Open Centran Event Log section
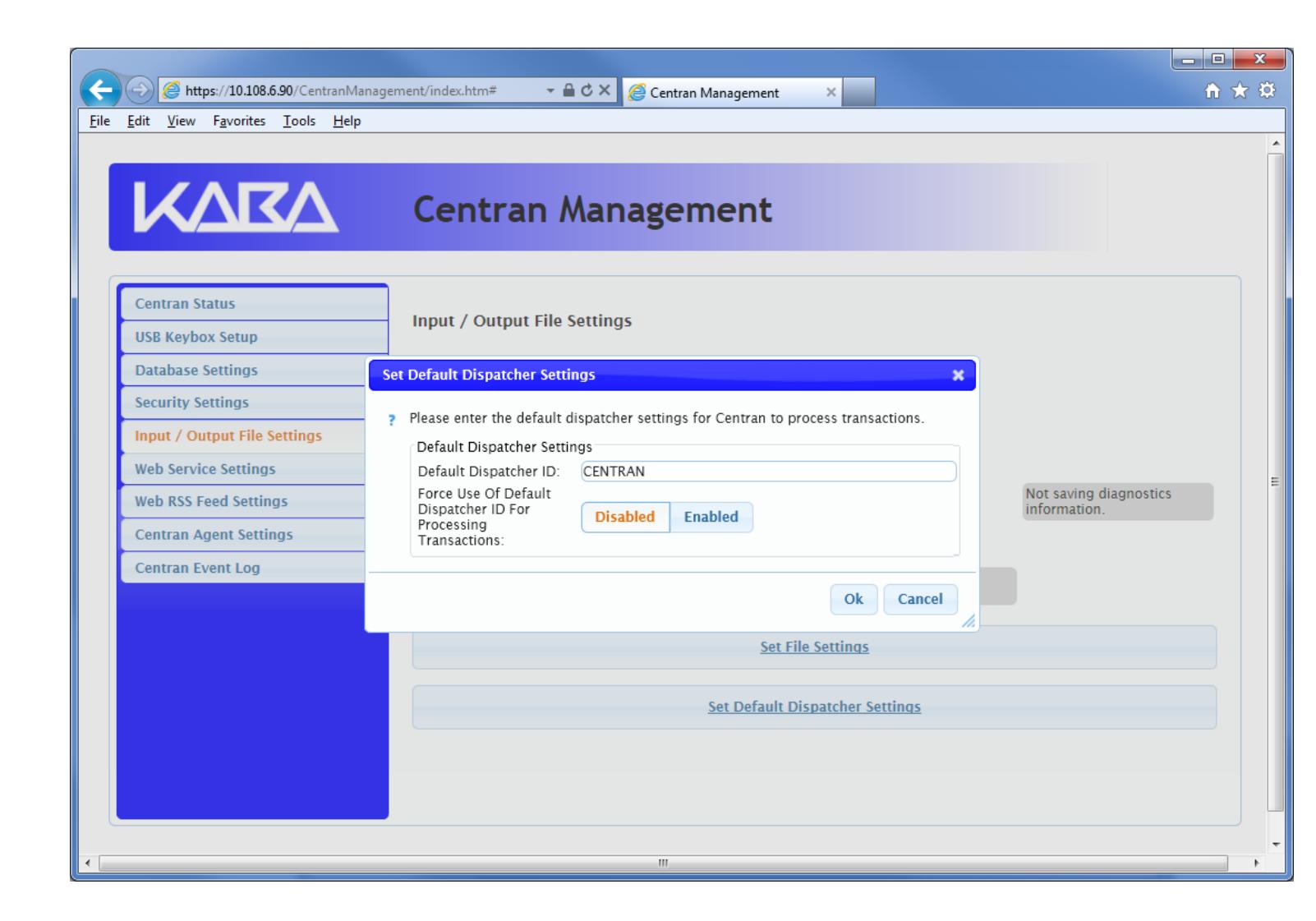The image size is (1316, 921). 244,568
